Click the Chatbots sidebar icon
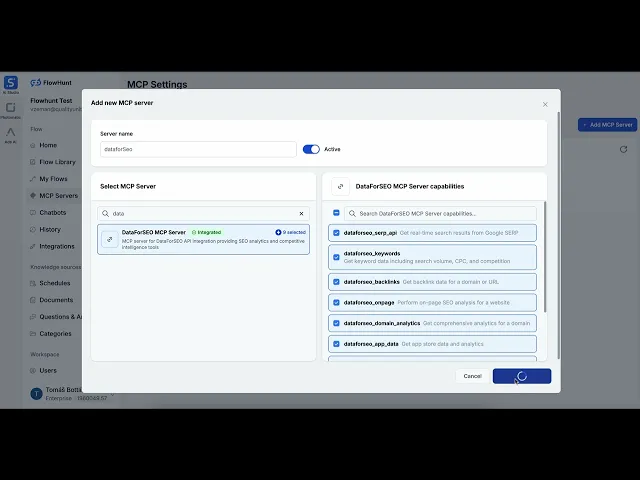This screenshot has height=480, width=640. coord(33,213)
